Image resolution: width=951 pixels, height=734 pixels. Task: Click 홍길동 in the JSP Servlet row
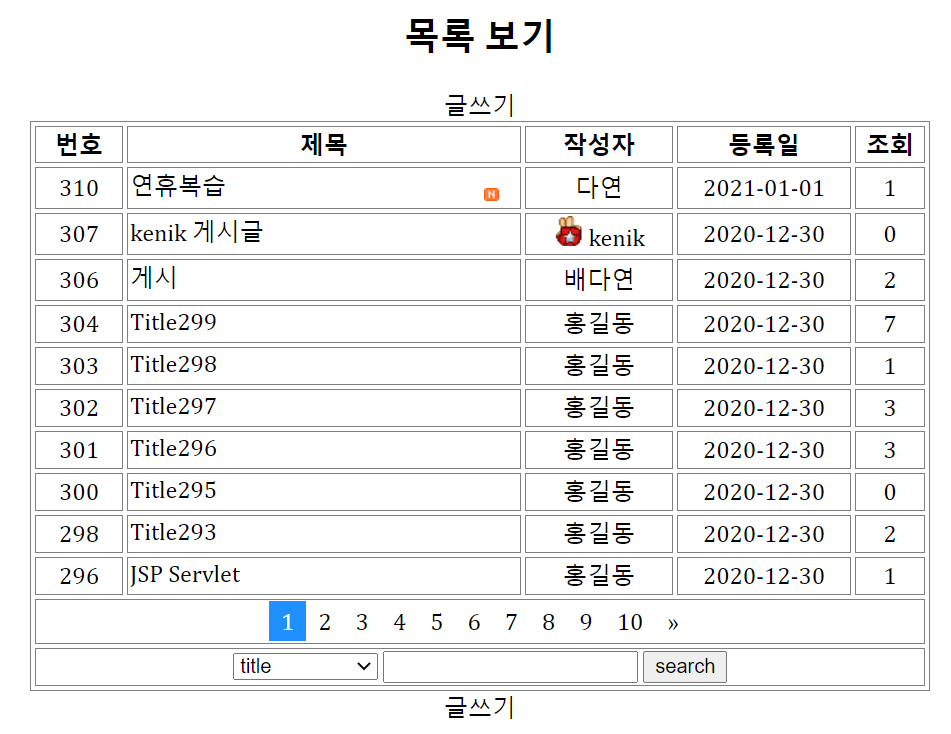(599, 575)
